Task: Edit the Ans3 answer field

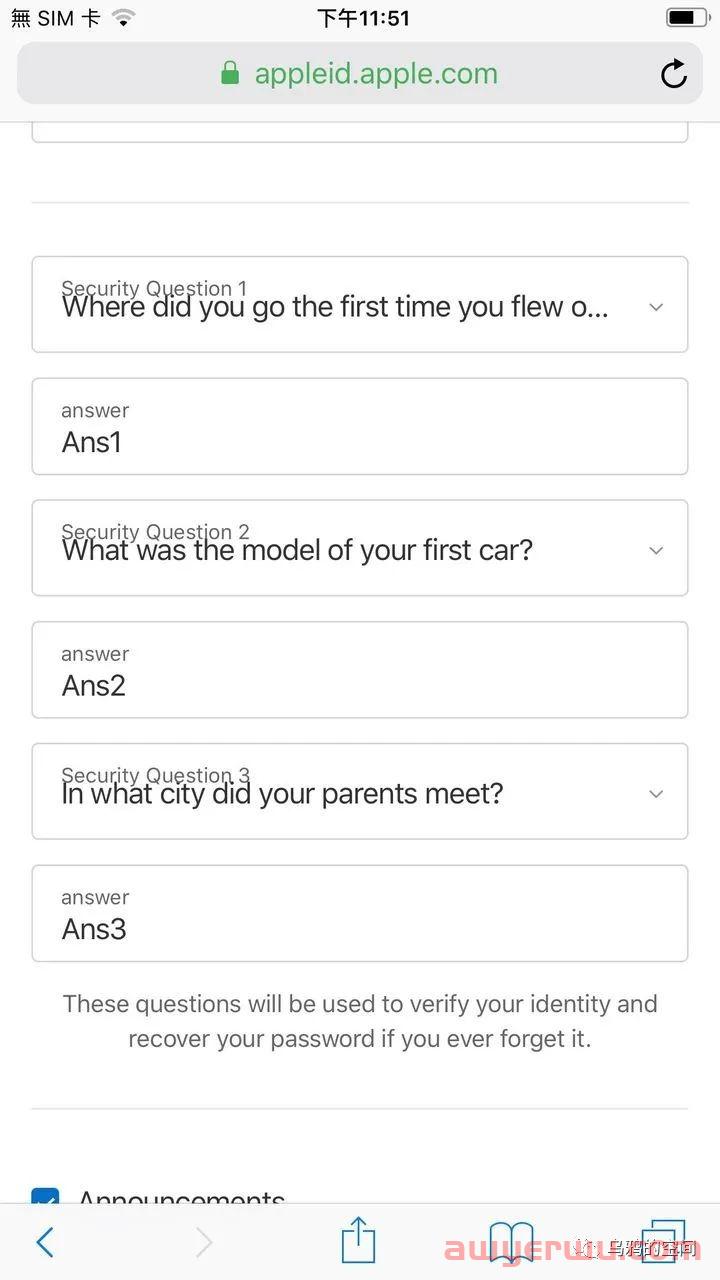Action: 360,913
